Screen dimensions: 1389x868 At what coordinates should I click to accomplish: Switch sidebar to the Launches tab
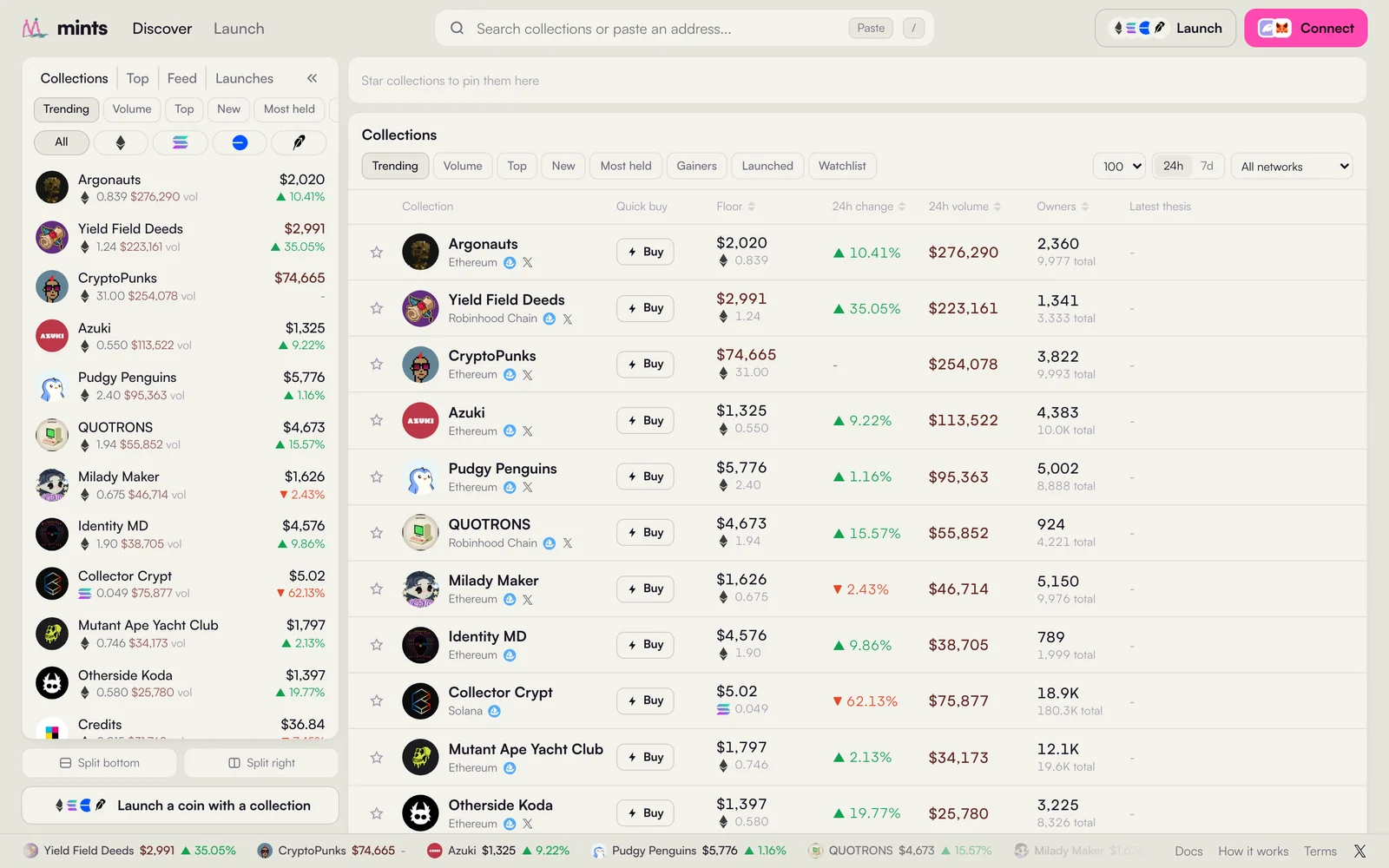244,78
